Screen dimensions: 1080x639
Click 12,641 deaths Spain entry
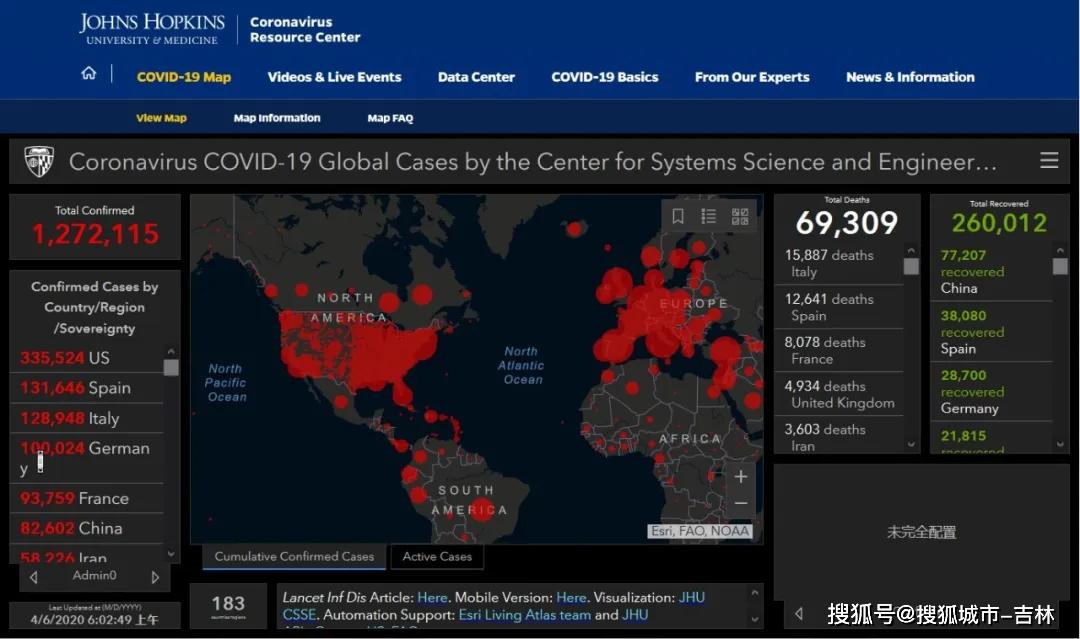coord(839,307)
